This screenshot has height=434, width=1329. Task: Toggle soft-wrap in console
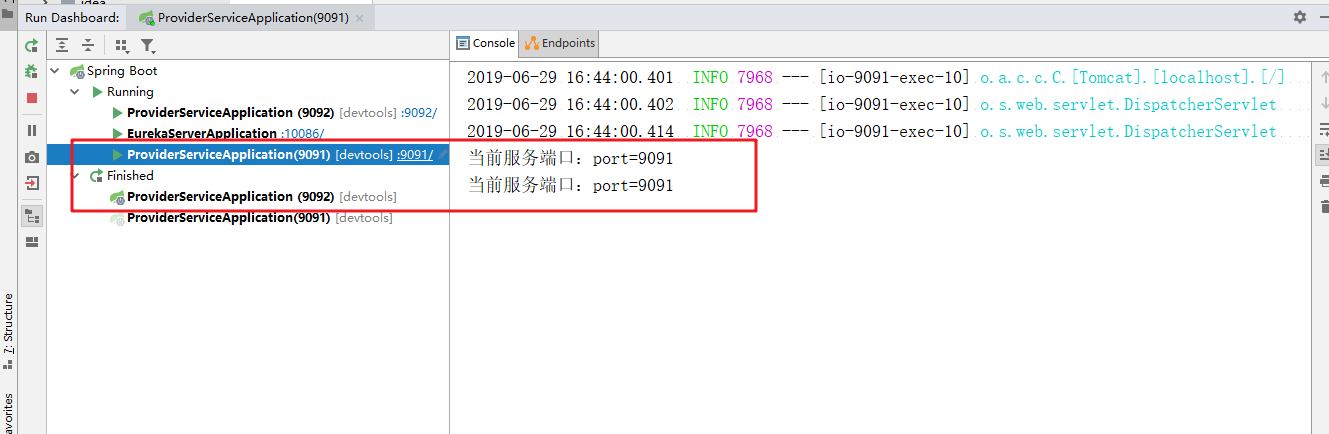(x=1323, y=129)
